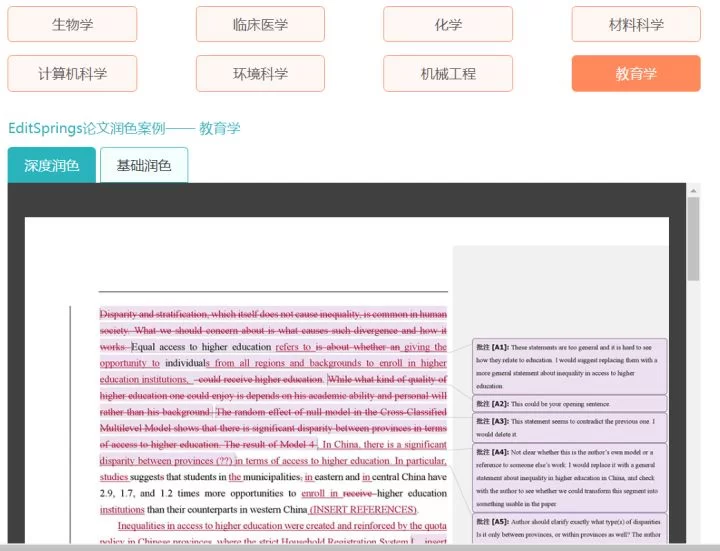Select comment bubble A1 in the margin
The image size is (720, 551).
coord(568,365)
